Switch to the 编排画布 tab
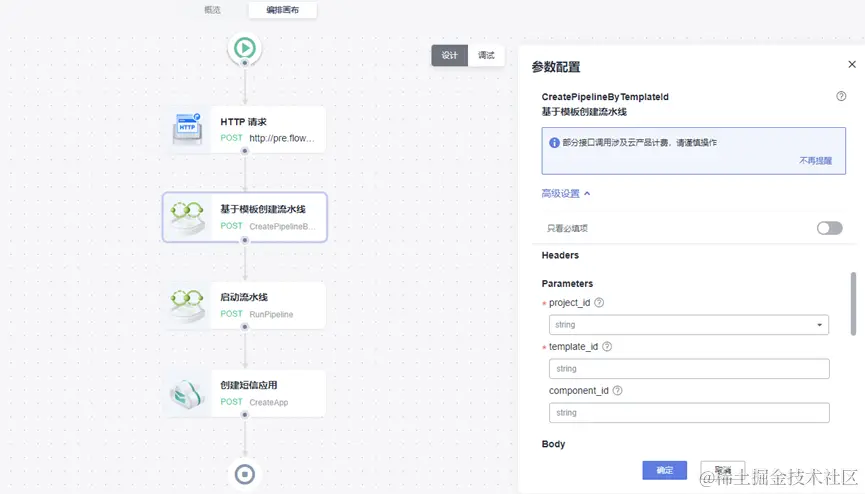Viewport: 865px width, 494px height. pos(282,10)
